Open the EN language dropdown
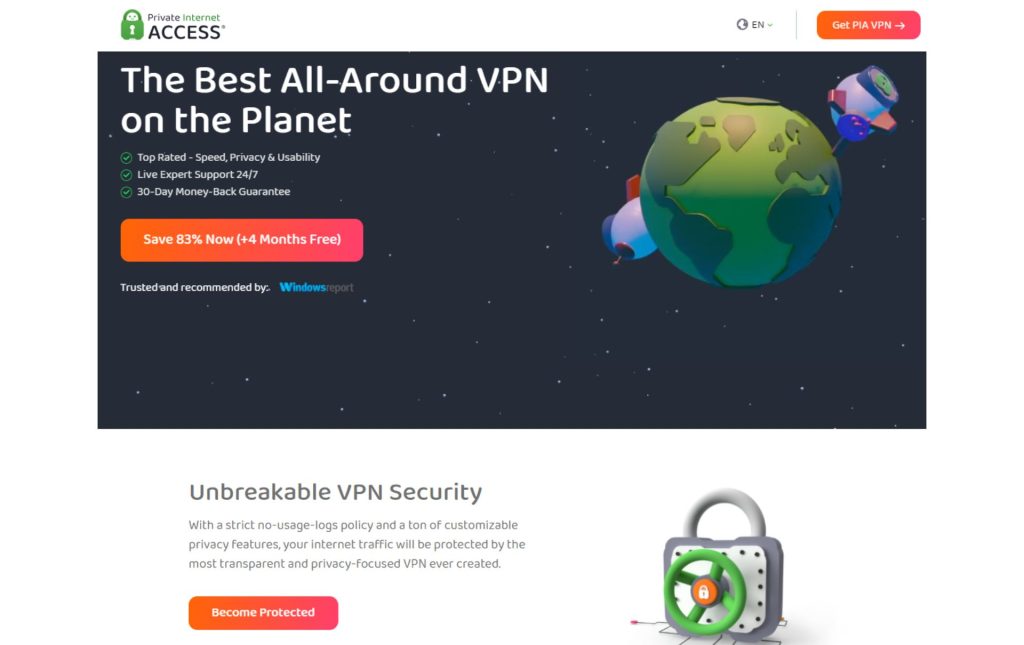 pyautogui.click(x=755, y=25)
